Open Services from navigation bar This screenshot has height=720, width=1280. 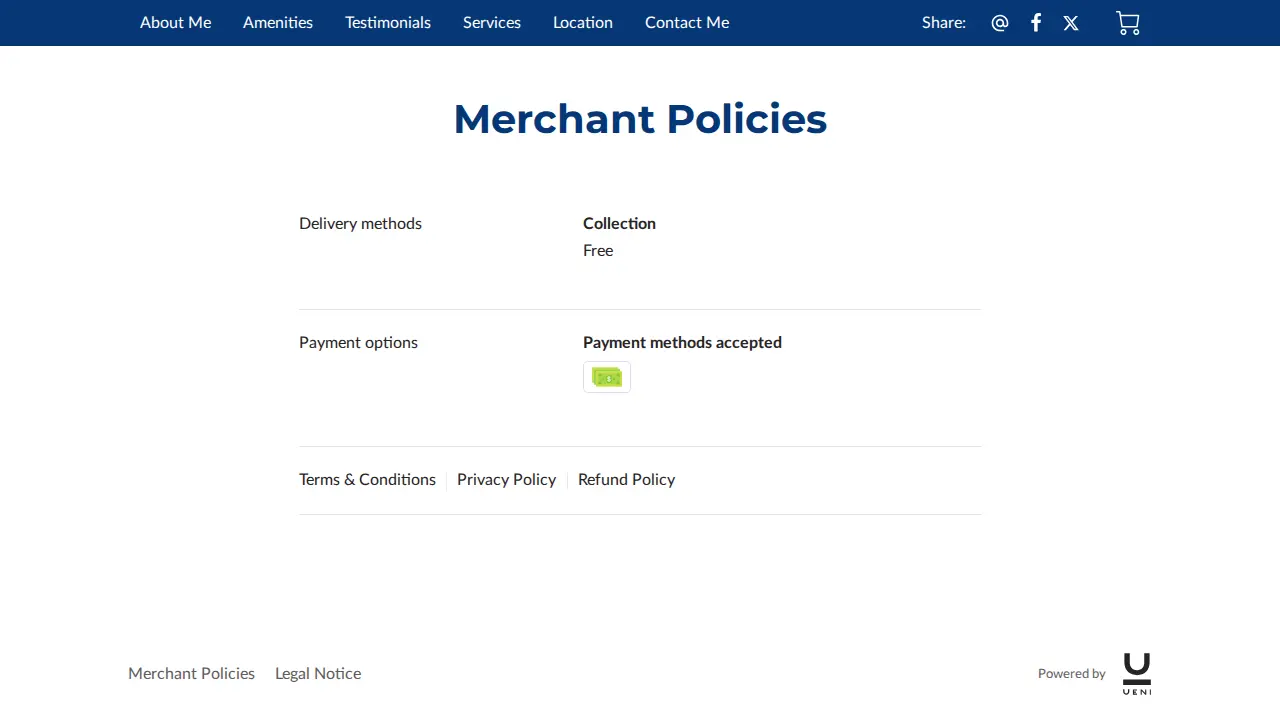(x=492, y=22)
